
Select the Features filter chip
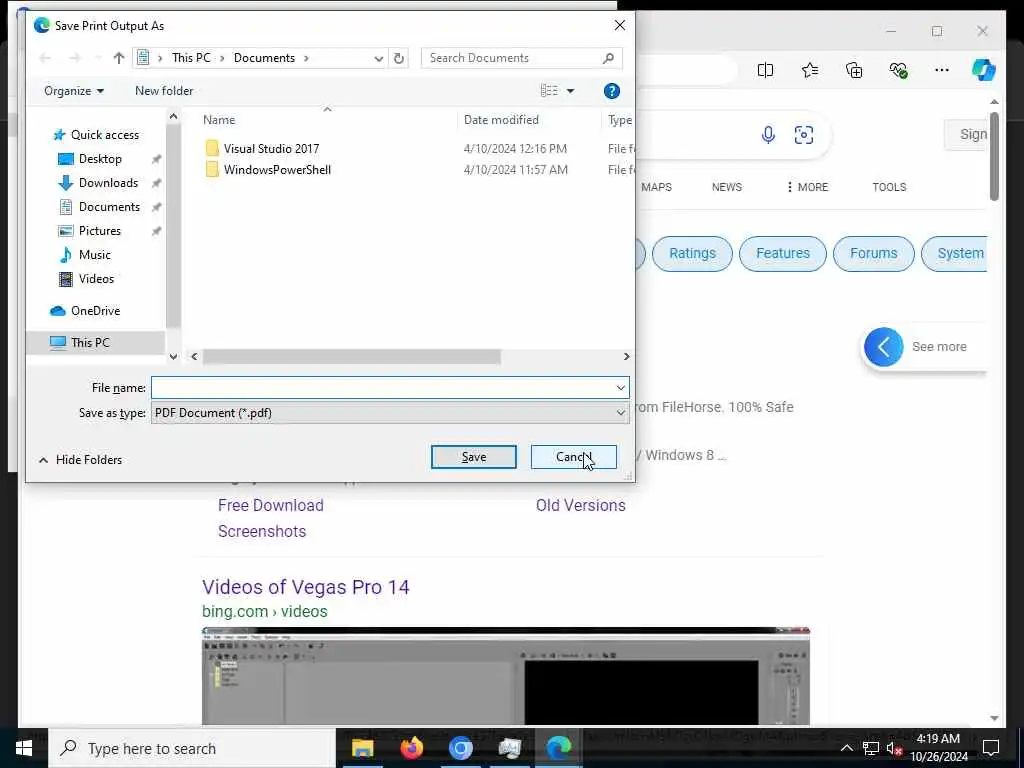(x=782, y=253)
